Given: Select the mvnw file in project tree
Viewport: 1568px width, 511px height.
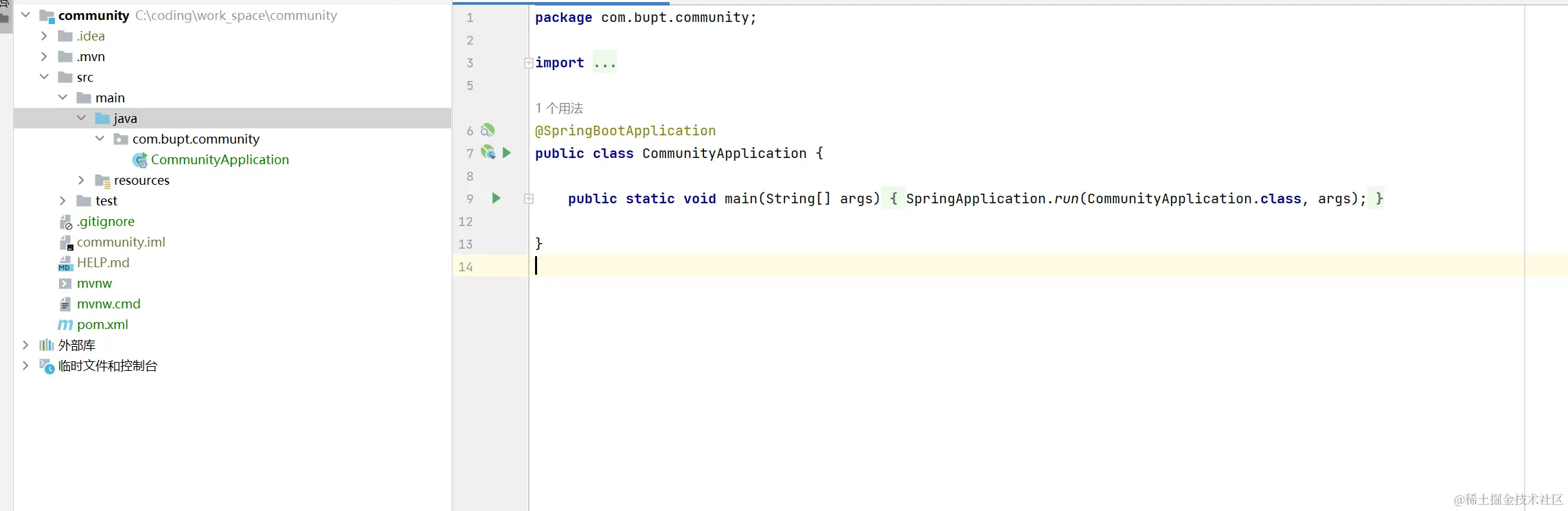Looking at the screenshot, I should pyautogui.click(x=94, y=283).
